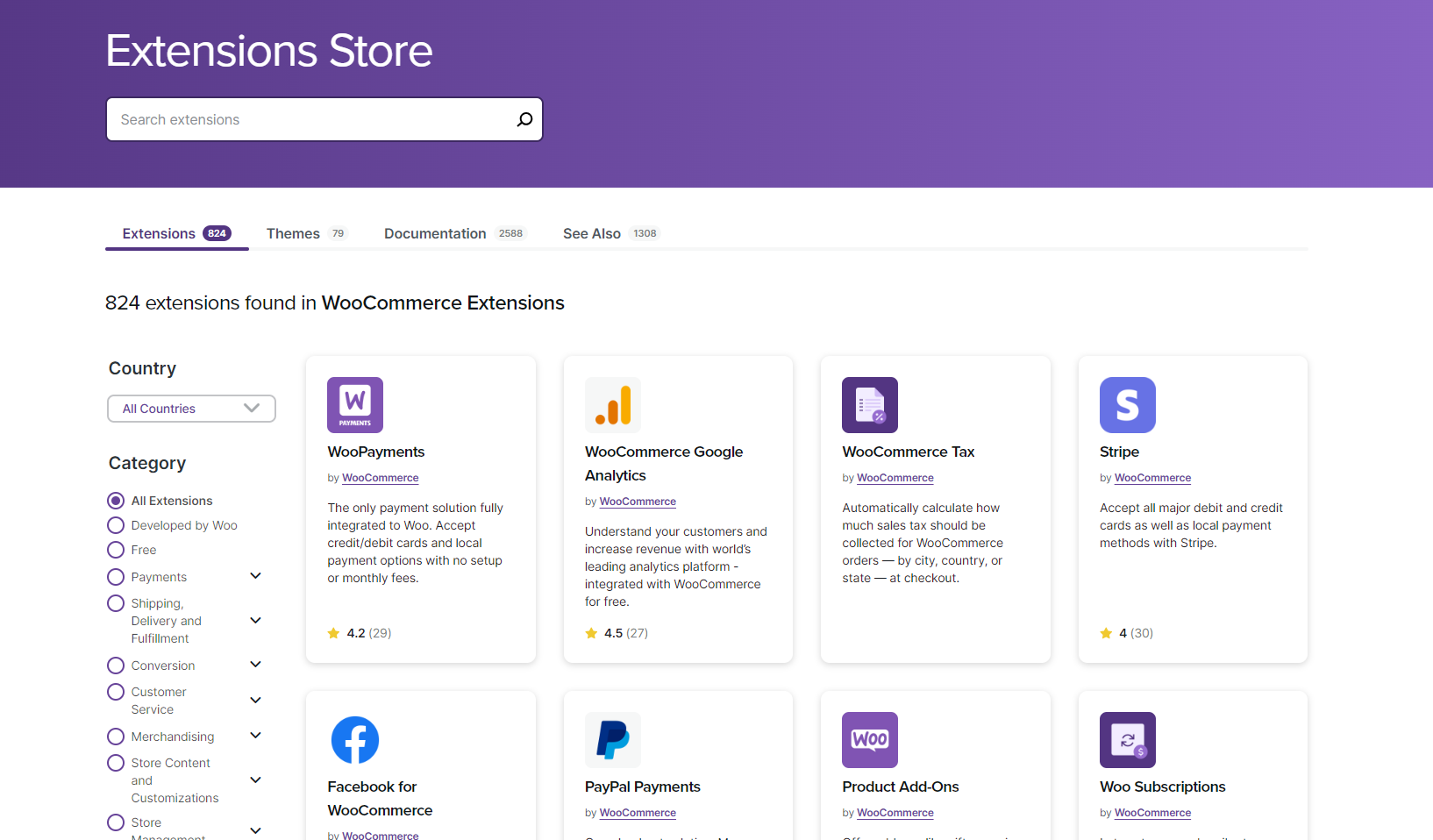1433x840 pixels.
Task: Open WooCommerce link under WooPayments
Action: point(381,478)
